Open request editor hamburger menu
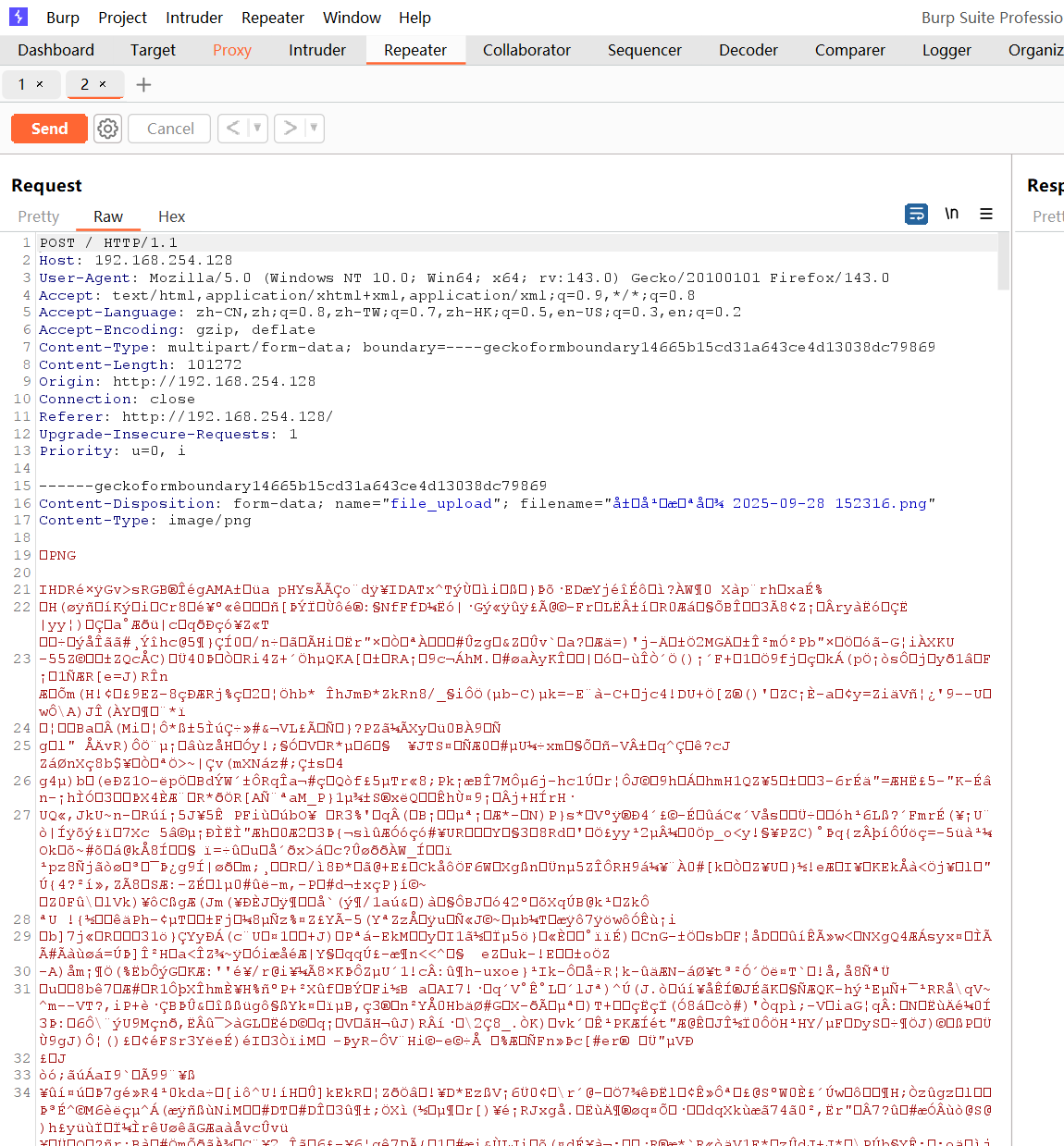Viewport: 1064px width, 1146px height. (x=986, y=214)
